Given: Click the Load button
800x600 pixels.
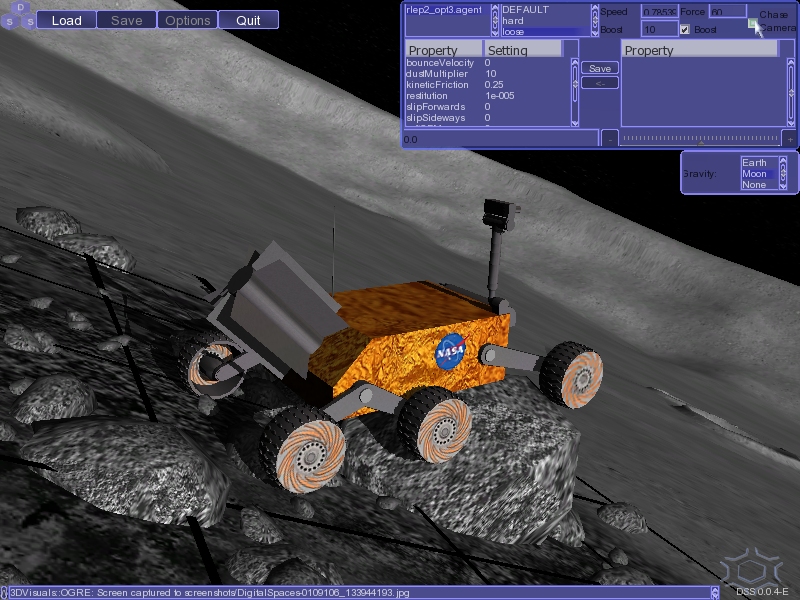Looking at the screenshot, I should pos(66,20).
